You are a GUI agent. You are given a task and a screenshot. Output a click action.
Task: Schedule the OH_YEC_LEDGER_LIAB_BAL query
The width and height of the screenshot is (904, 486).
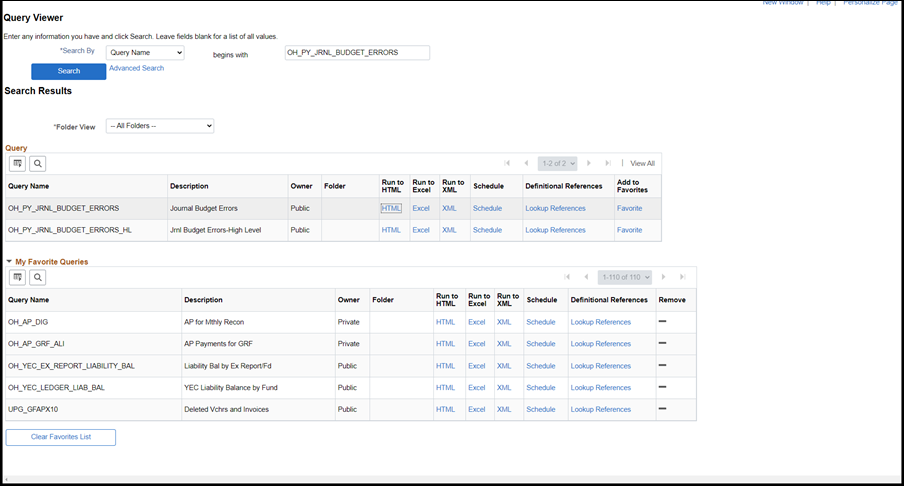tap(541, 388)
